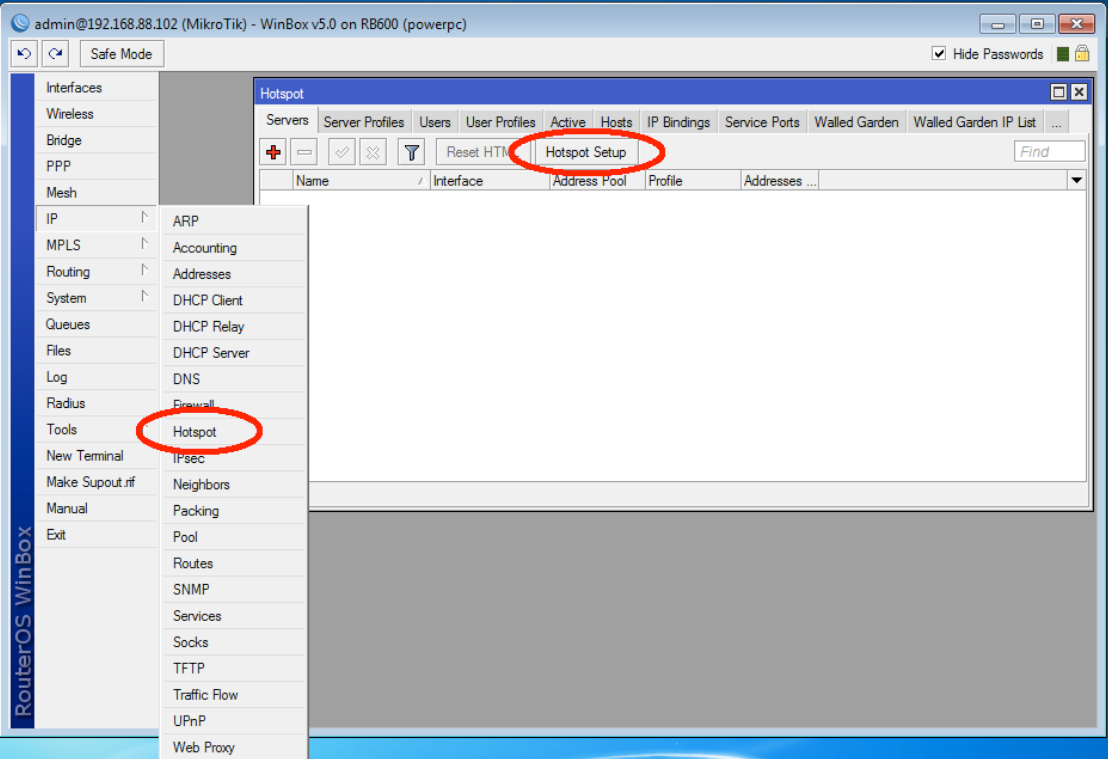Sort by Interface column header
This screenshot has width=1108, height=759.
pyautogui.click(x=489, y=181)
